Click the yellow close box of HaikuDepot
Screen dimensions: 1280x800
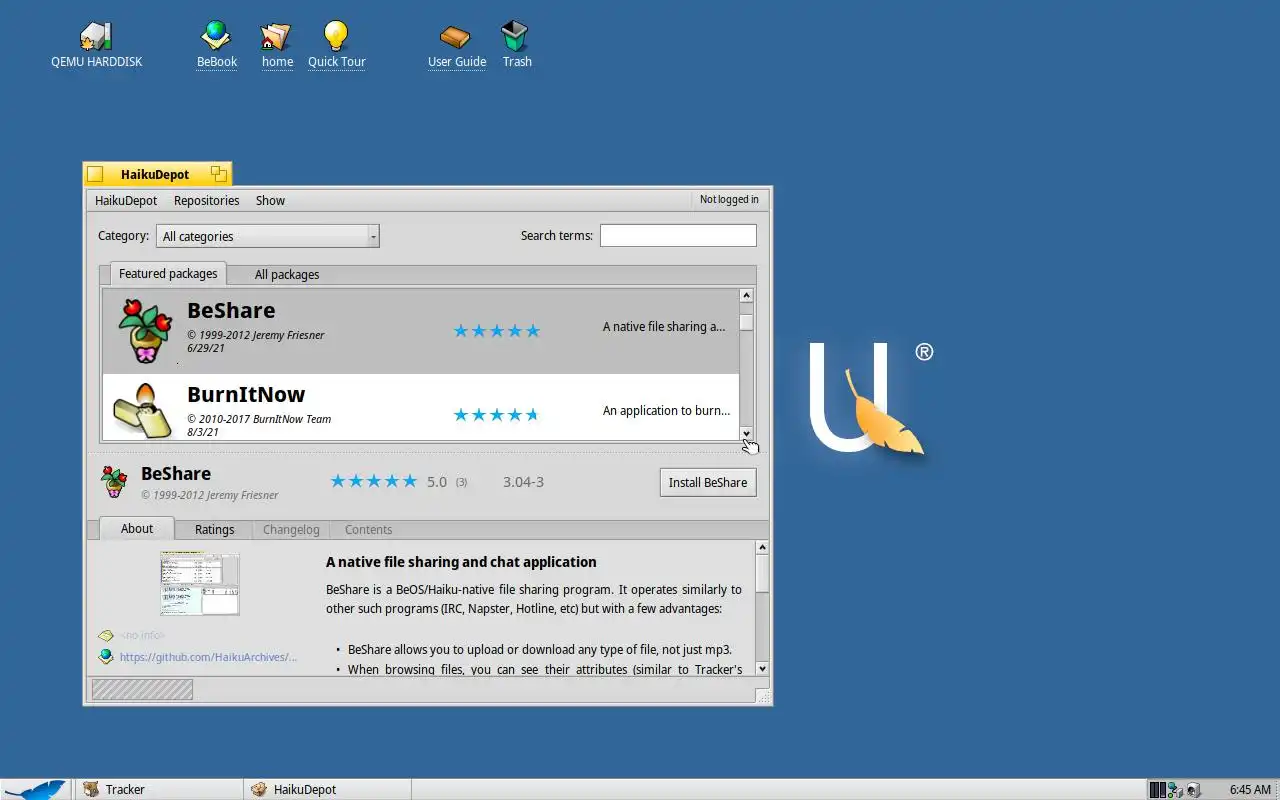(95, 174)
